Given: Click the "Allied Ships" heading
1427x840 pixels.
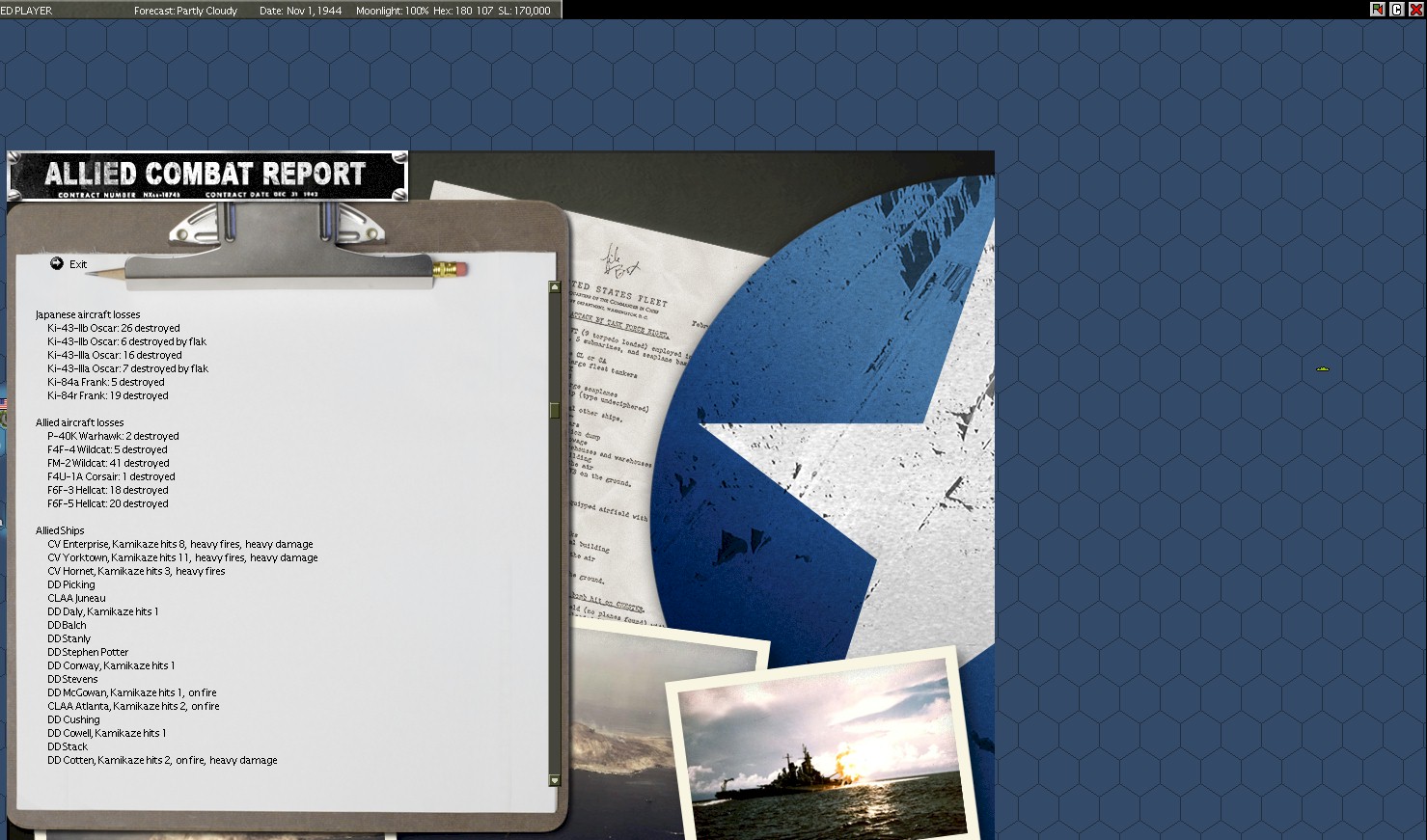Looking at the screenshot, I should (60, 530).
